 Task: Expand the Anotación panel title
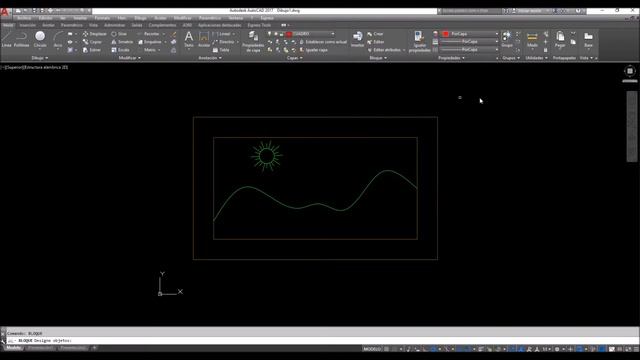(x=210, y=58)
